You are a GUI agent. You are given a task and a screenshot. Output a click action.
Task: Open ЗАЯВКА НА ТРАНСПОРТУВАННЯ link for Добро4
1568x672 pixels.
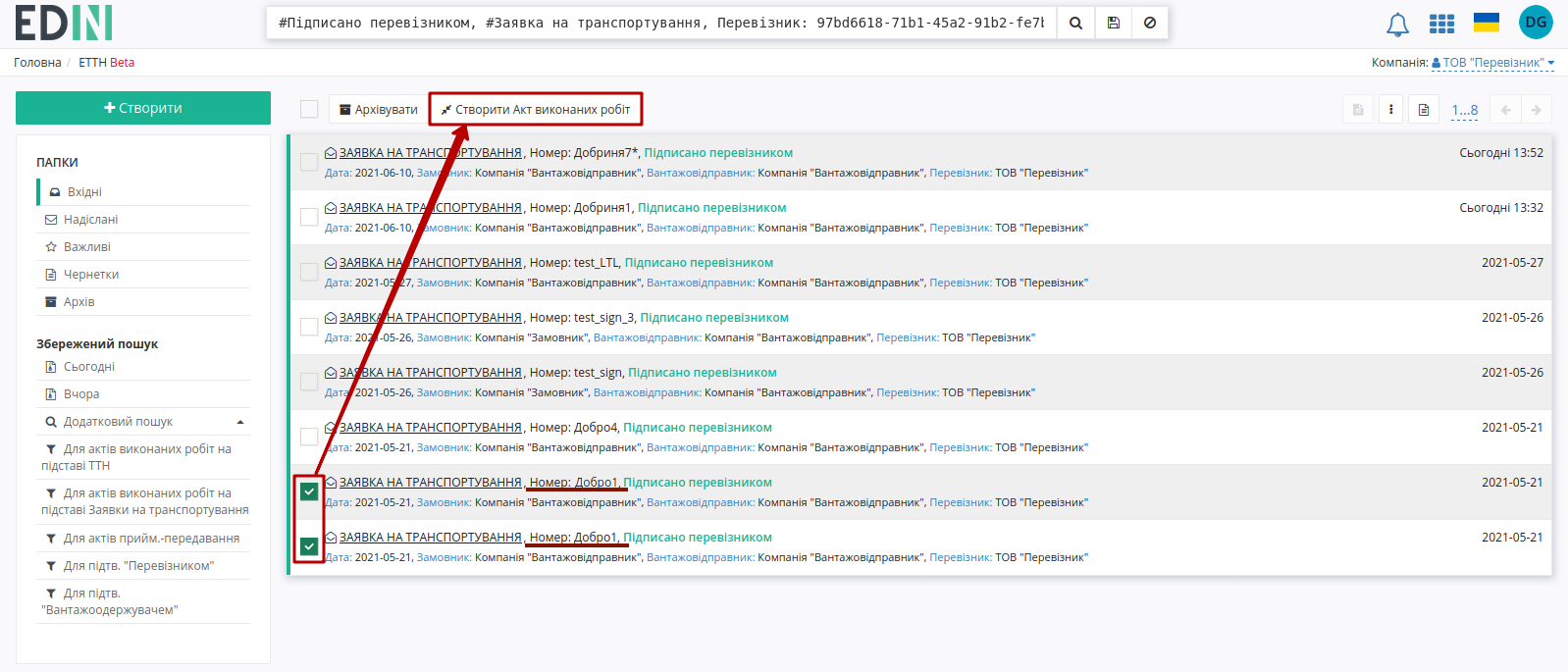pos(431,428)
